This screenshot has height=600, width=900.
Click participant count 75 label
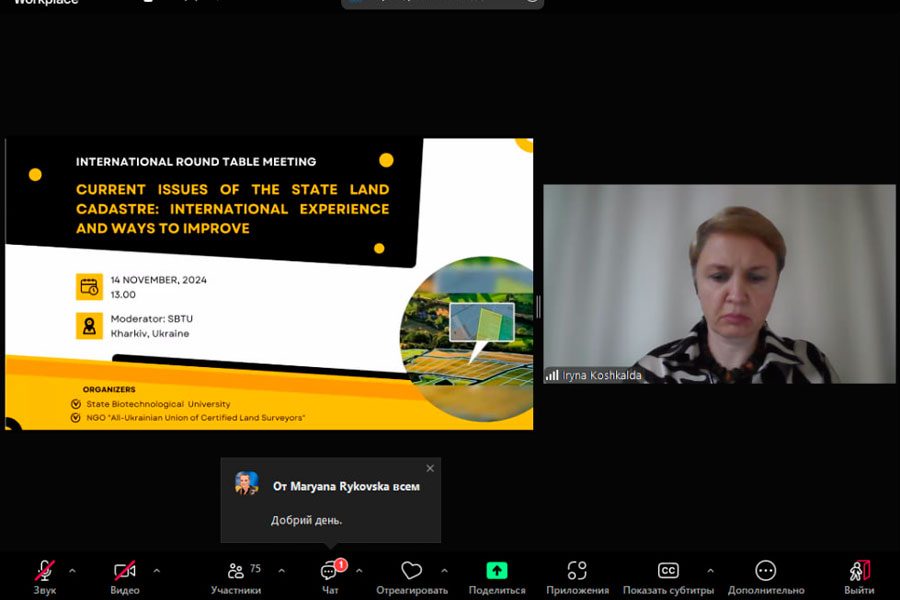255,568
